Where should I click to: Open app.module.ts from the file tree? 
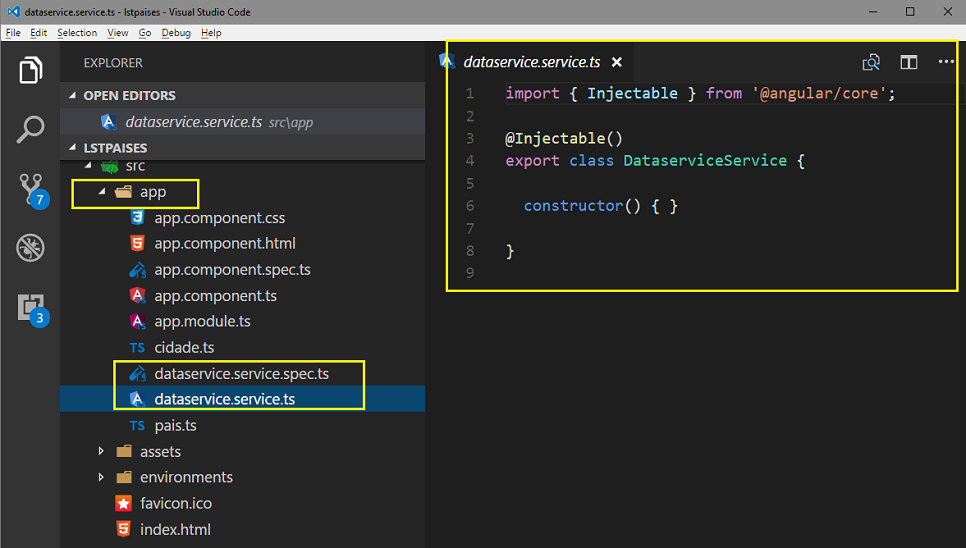(202, 322)
